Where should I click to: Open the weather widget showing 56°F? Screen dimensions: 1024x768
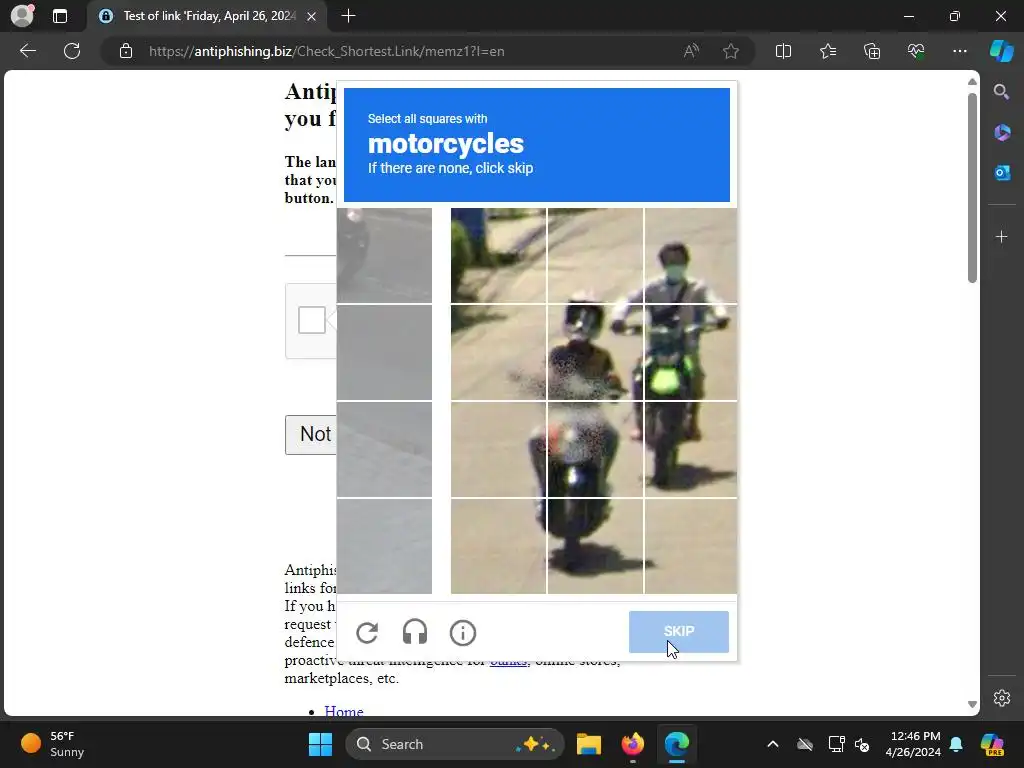click(52, 744)
